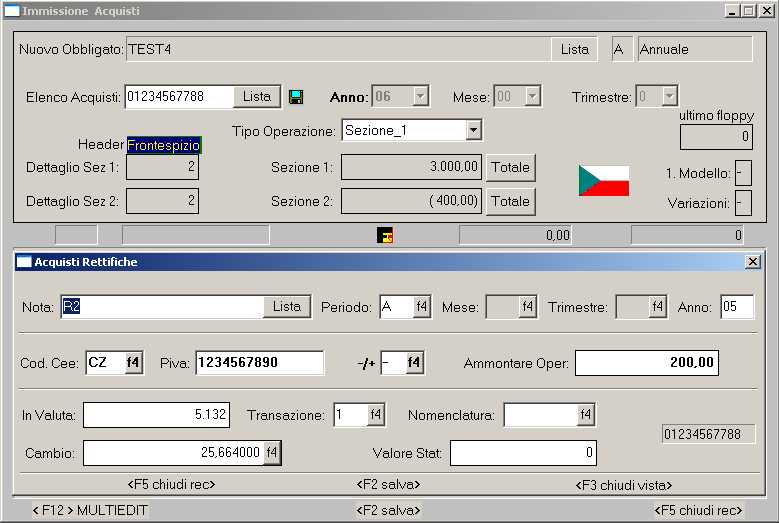Click the Ammontare Oper amount field
Viewport: 779px width, 523px height.
point(647,363)
